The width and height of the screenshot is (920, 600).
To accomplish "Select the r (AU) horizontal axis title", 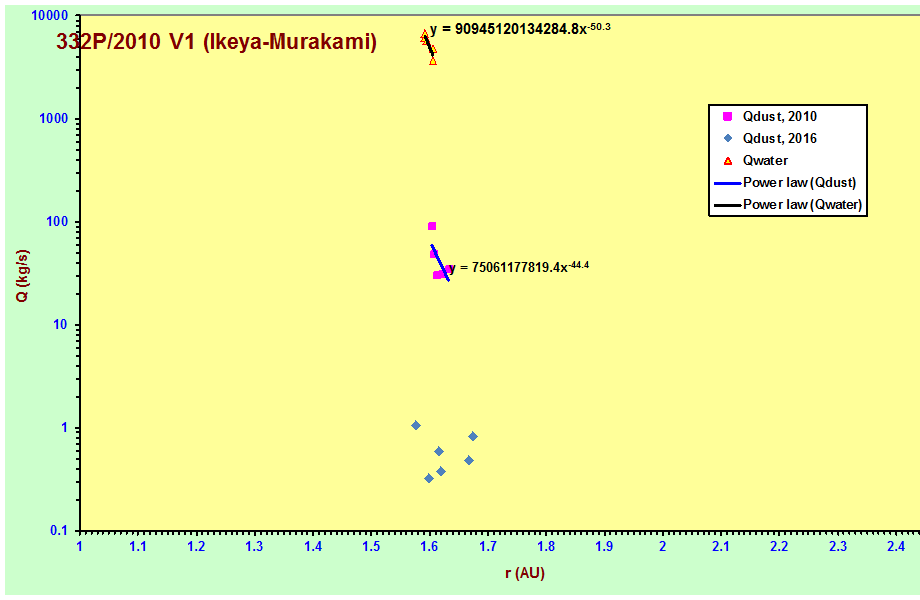I will pos(525,572).
